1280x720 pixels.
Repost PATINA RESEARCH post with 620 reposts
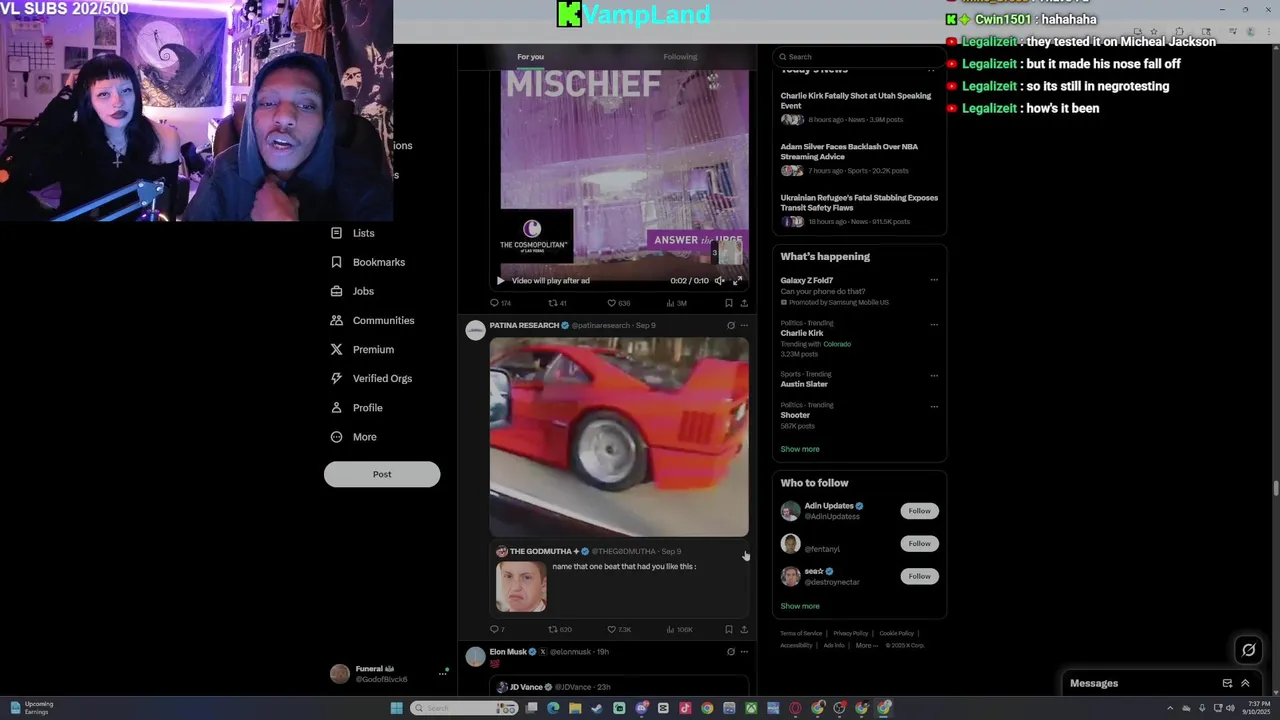point(560,629)
